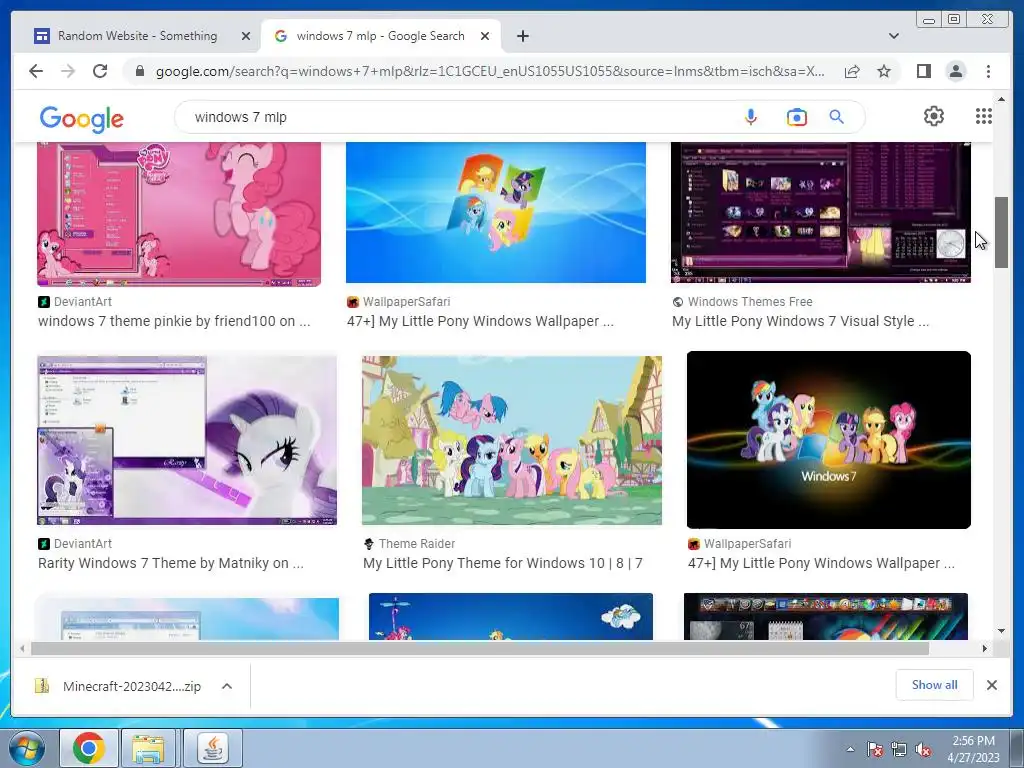
Task: Switch to Random Website - Something tab
Action: [138, 36]
